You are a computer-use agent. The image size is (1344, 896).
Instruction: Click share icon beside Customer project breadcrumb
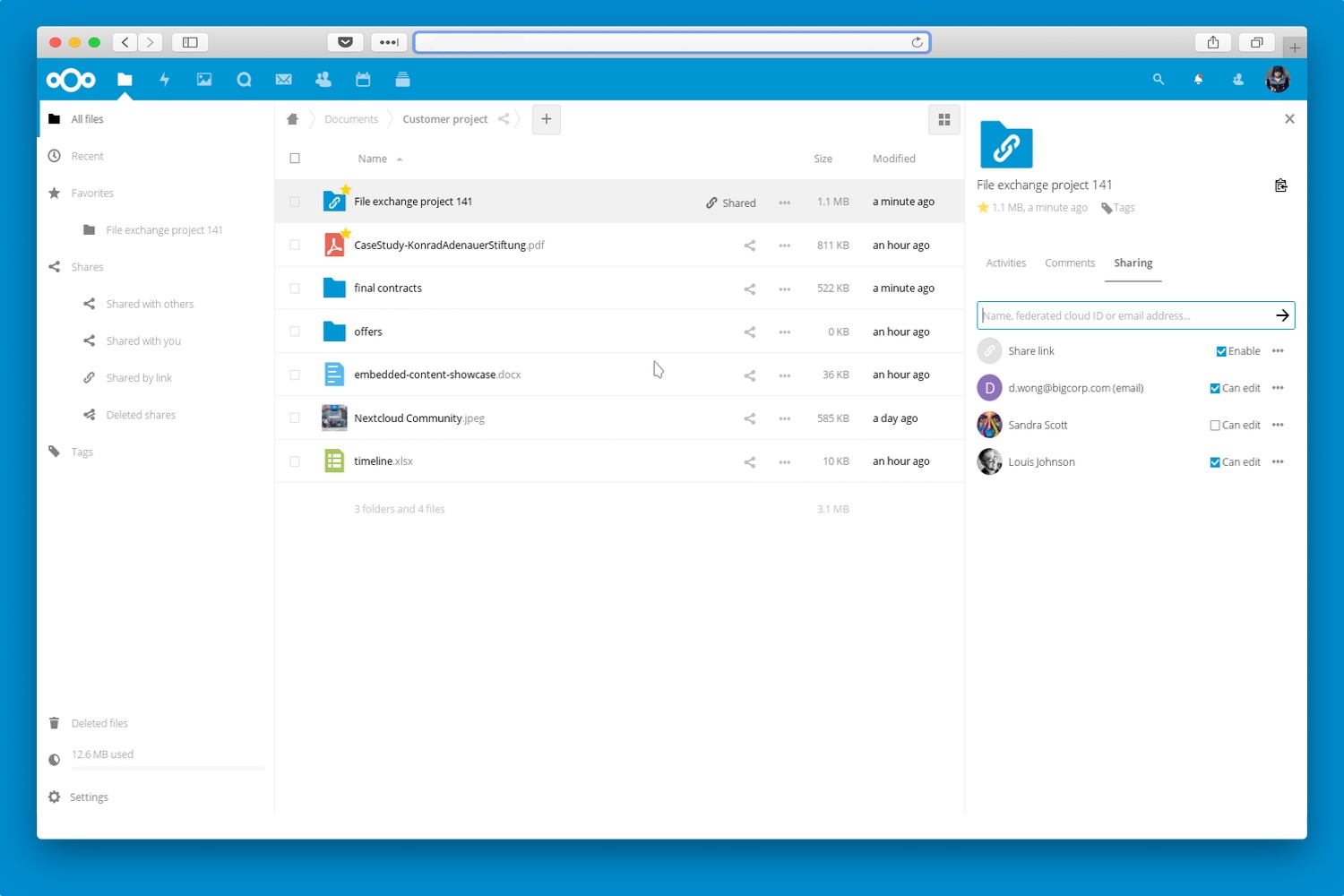(x=504, y=119)
